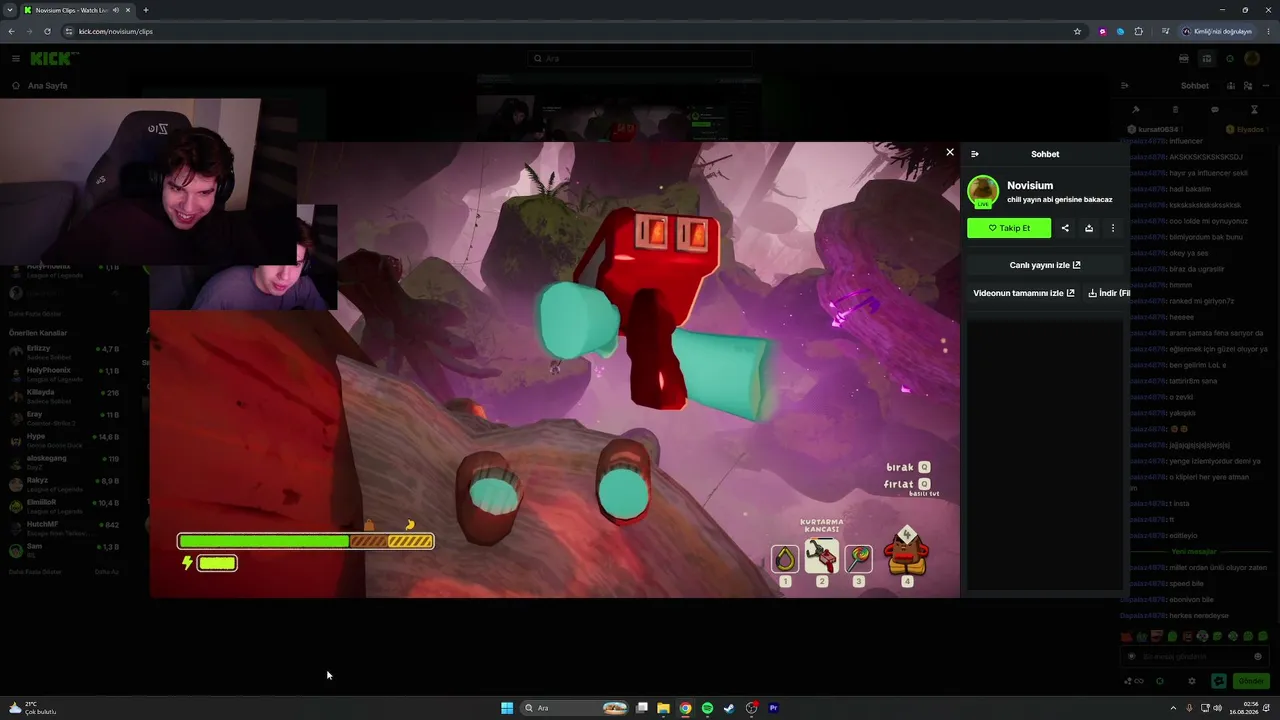Open a new browser tab
1280x720 pixels.
pos(146,10)
